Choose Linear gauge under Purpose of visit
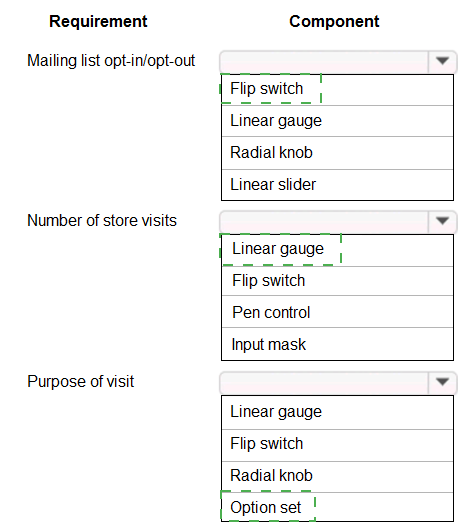 337,412
